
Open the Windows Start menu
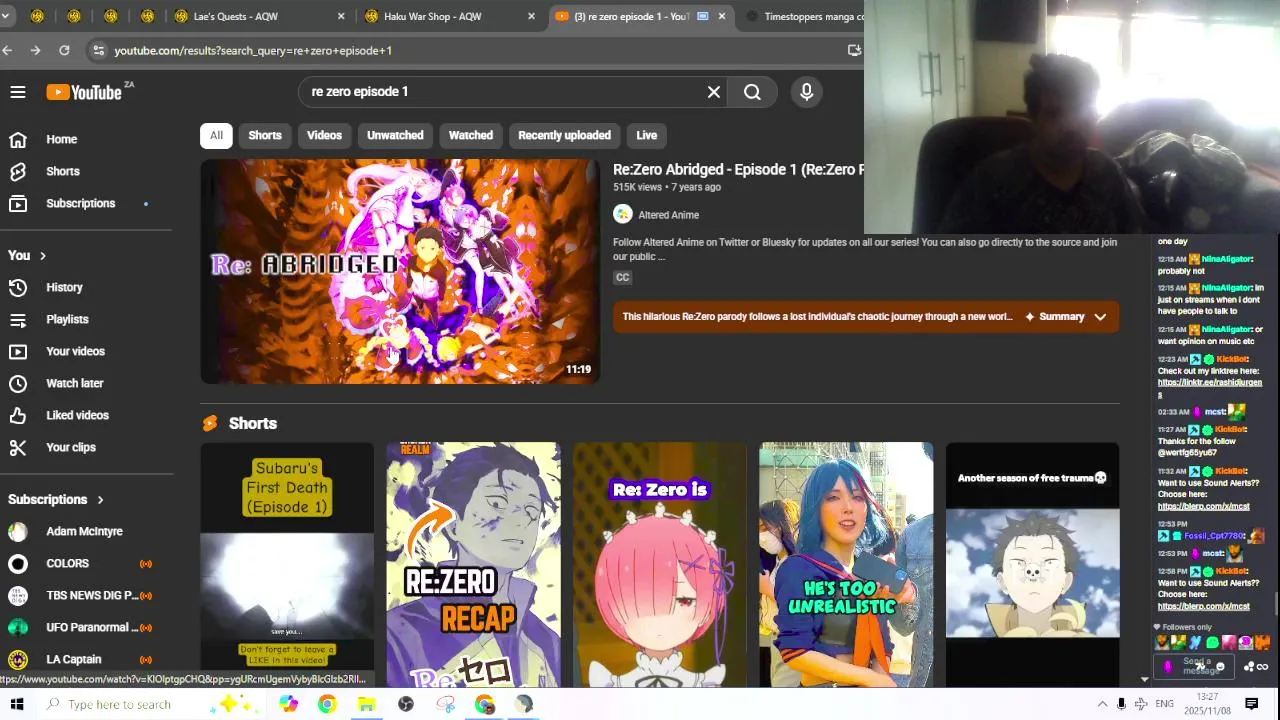(x=17, y=704)
